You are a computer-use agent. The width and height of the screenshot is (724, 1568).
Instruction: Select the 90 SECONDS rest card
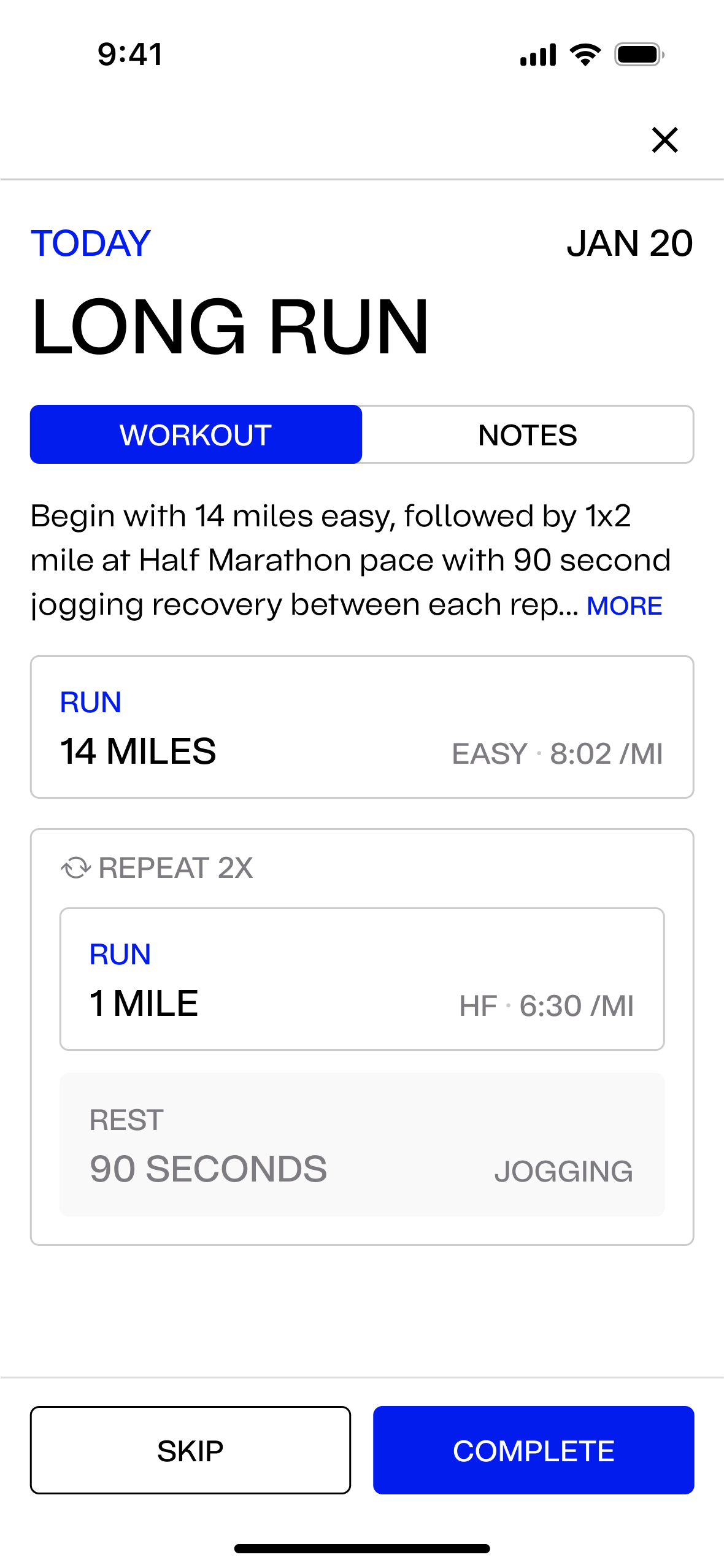[x=362, y=1145]
